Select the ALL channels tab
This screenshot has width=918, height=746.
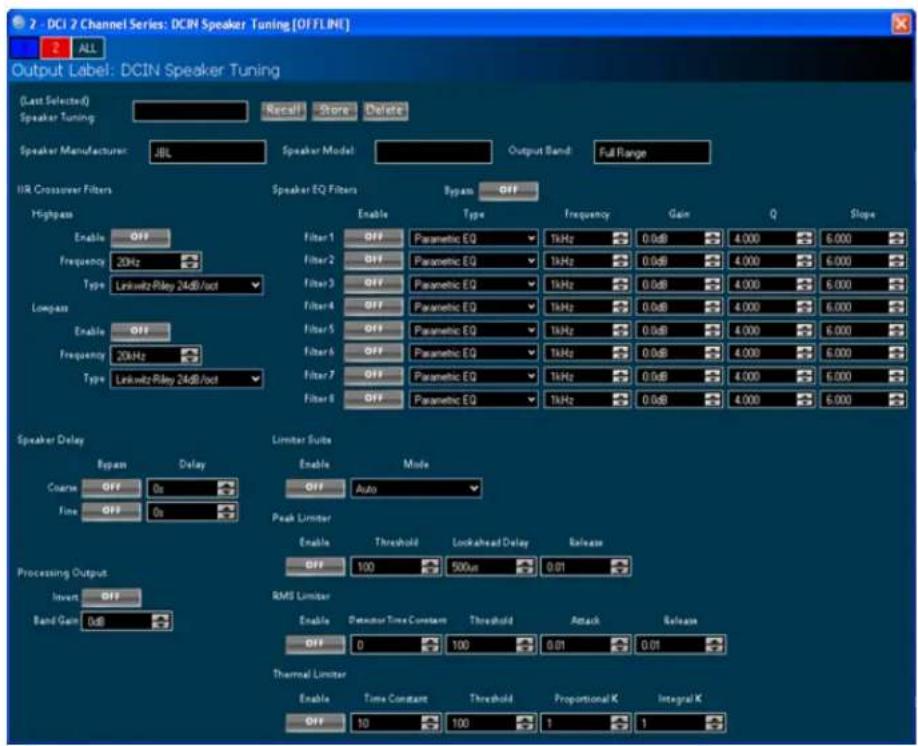(x=88, y=48)
